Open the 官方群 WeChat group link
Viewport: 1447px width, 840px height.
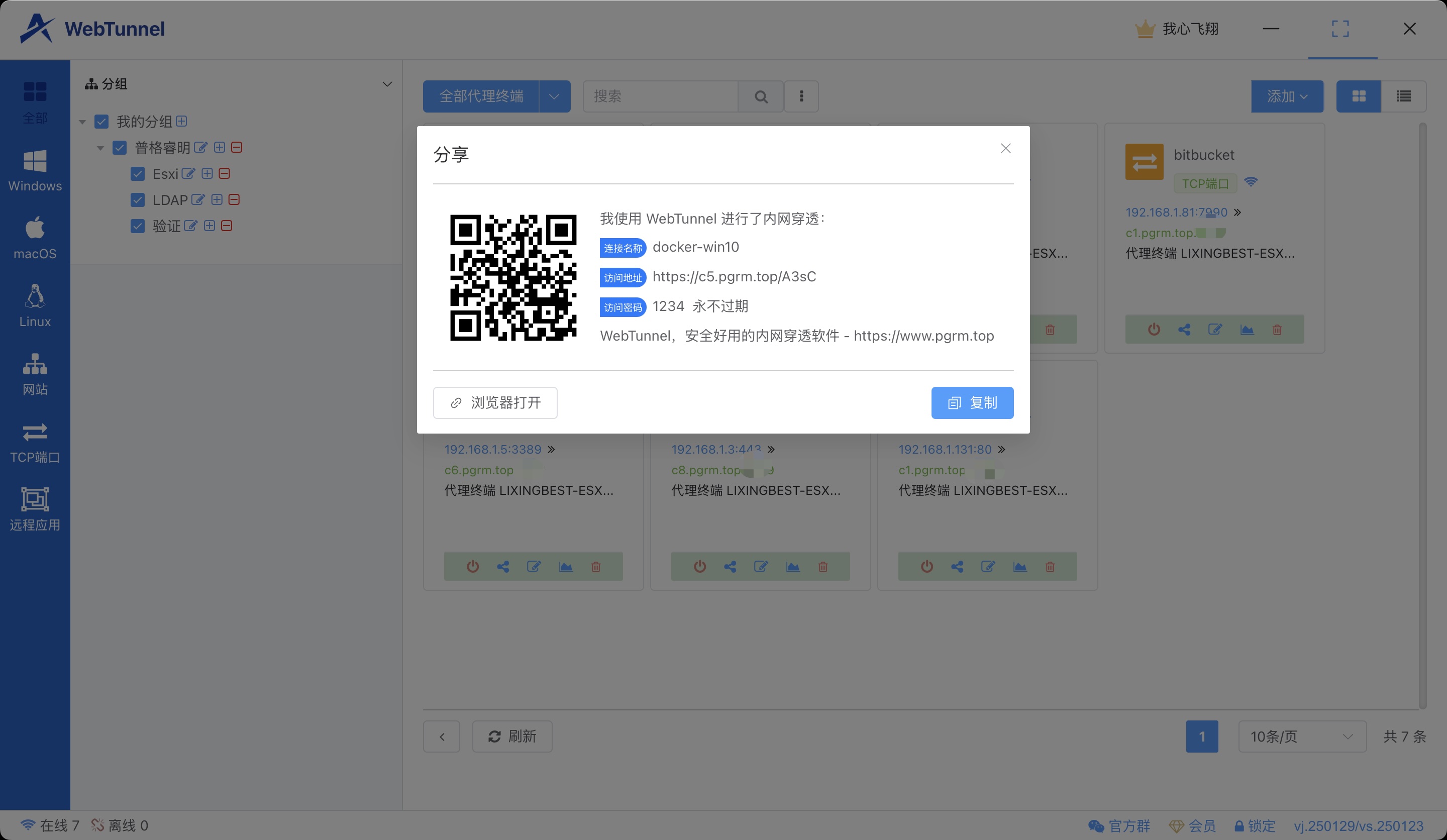tap(1119, 825)
